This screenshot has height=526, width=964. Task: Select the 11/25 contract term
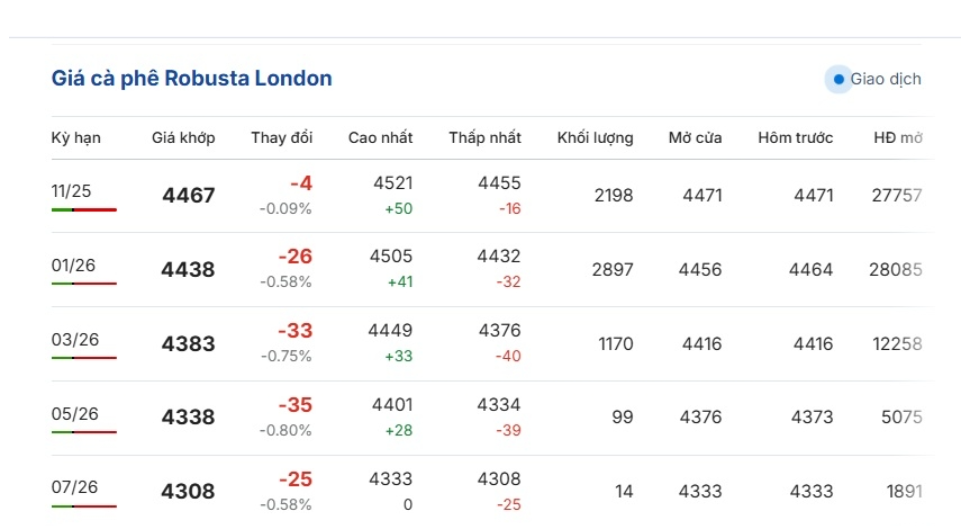click(71, 191)
